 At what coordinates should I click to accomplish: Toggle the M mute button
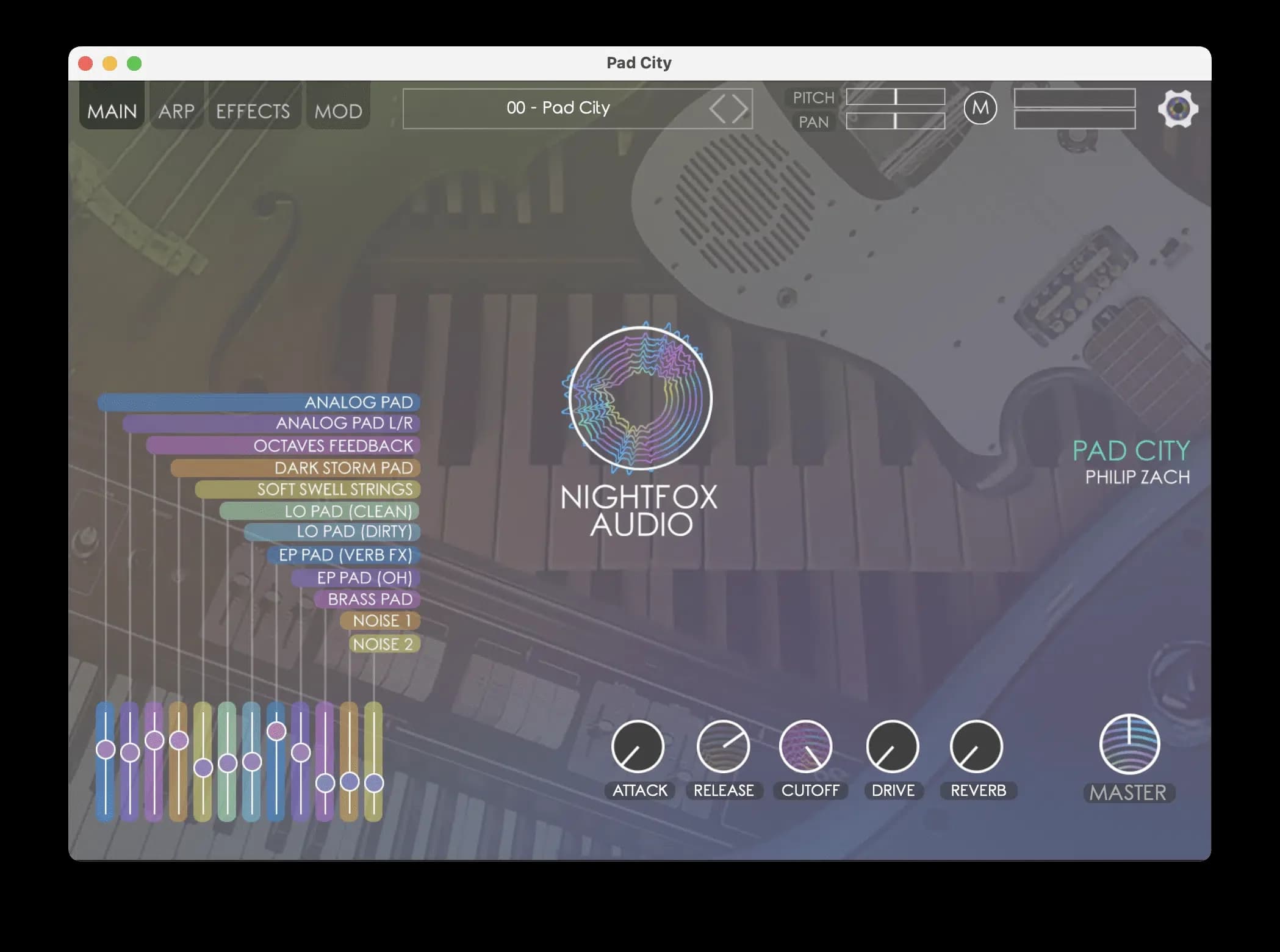click(981, 108)
